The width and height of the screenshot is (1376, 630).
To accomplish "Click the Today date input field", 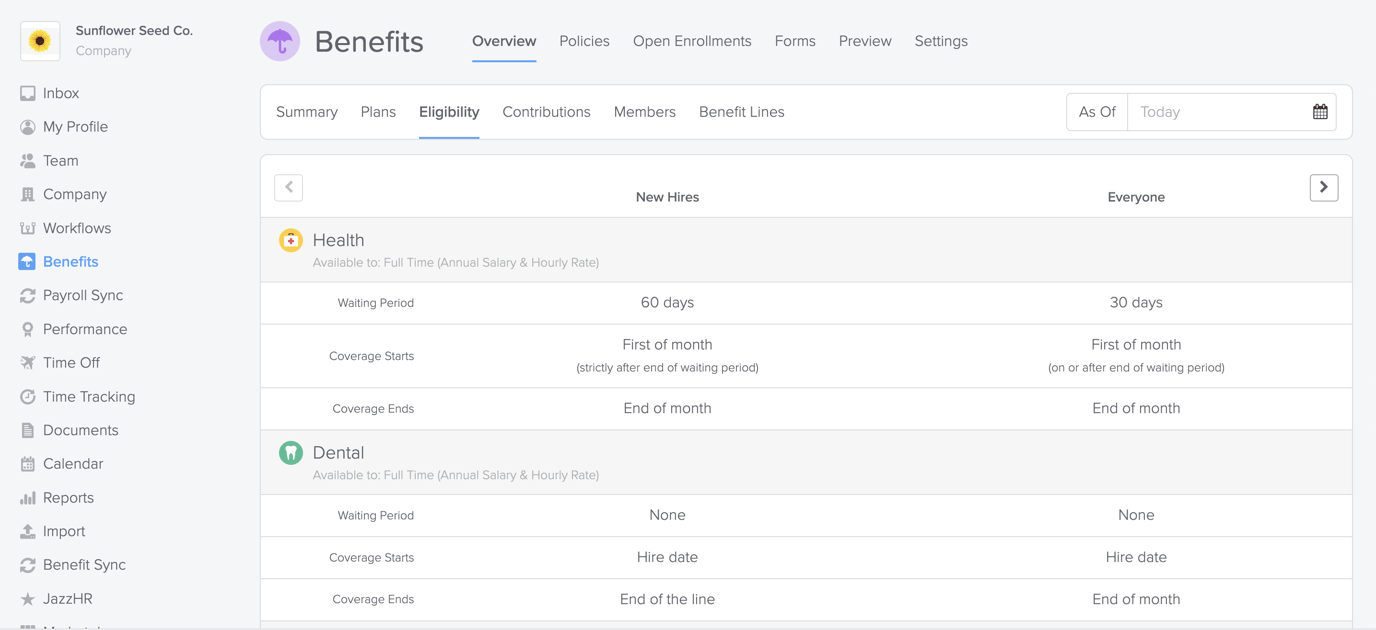I will click(1210, 111).
